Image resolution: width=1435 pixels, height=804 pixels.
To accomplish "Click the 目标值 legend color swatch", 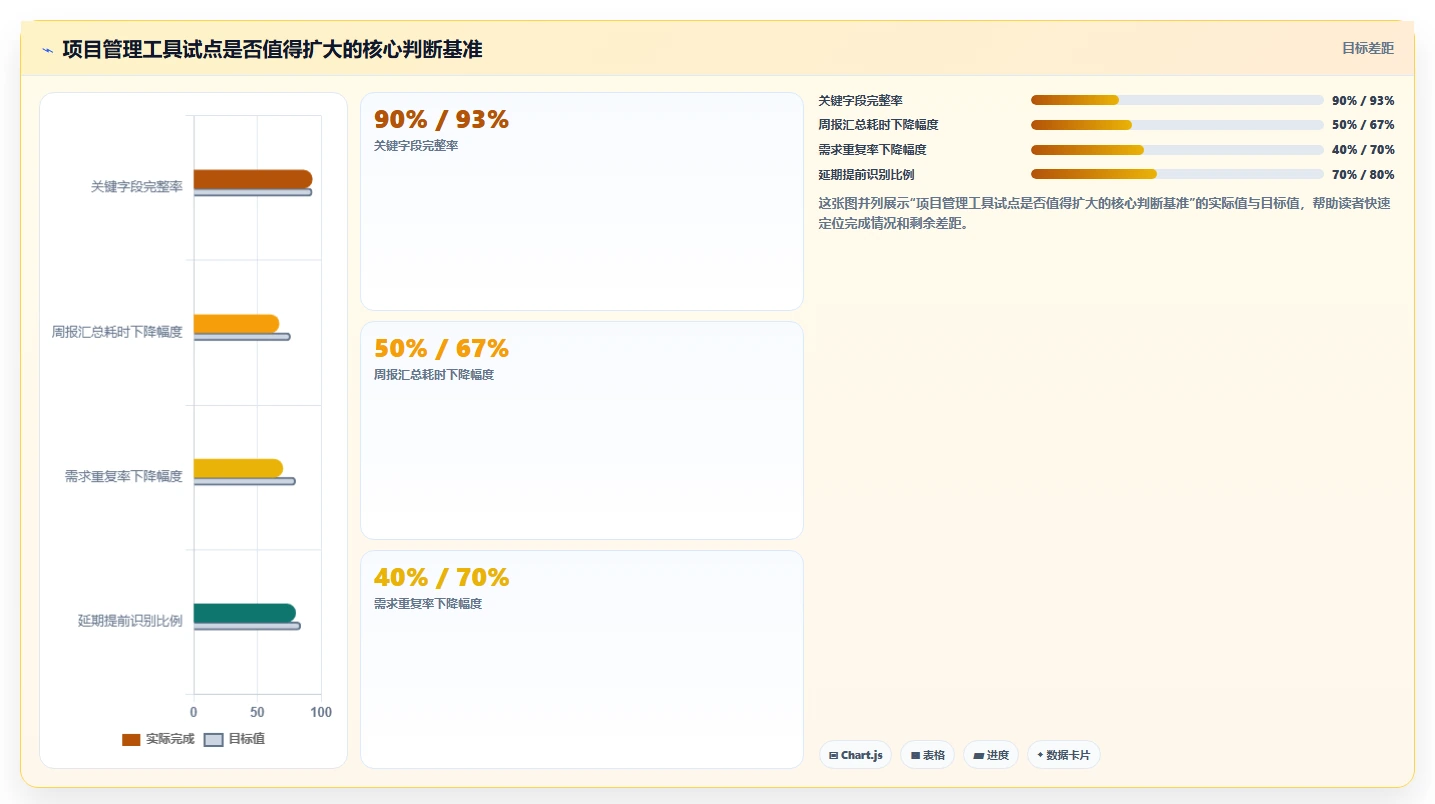I will coord(213,740).
